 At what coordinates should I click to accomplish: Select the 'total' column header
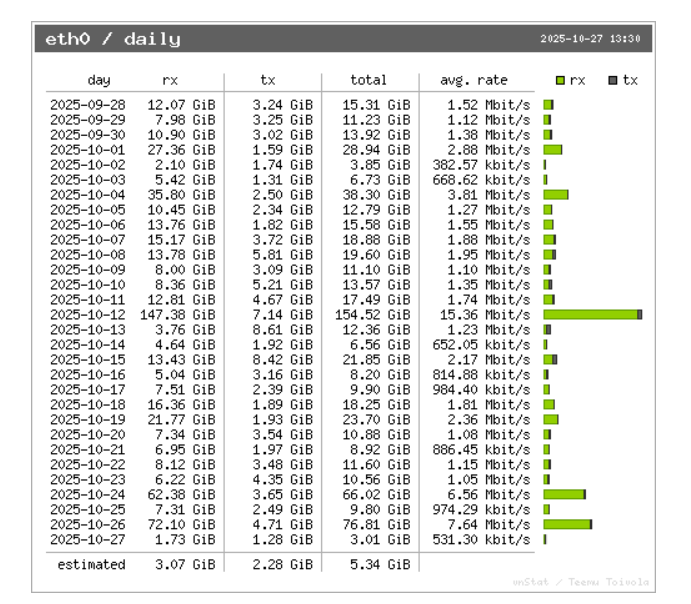[369, 80]
